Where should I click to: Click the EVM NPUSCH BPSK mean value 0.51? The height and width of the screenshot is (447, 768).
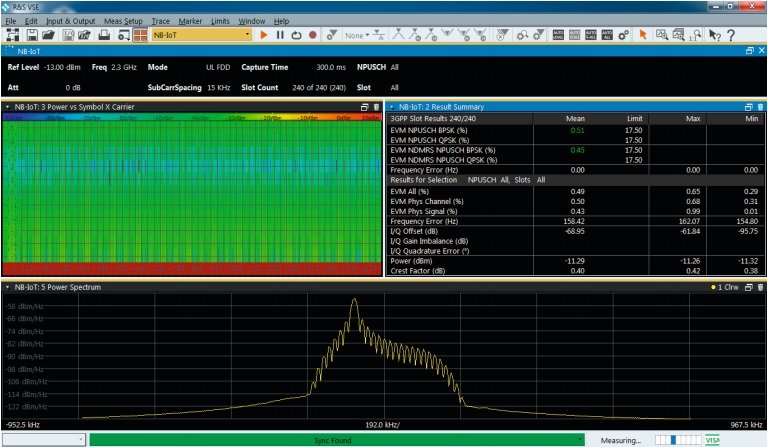pos(577,130)
